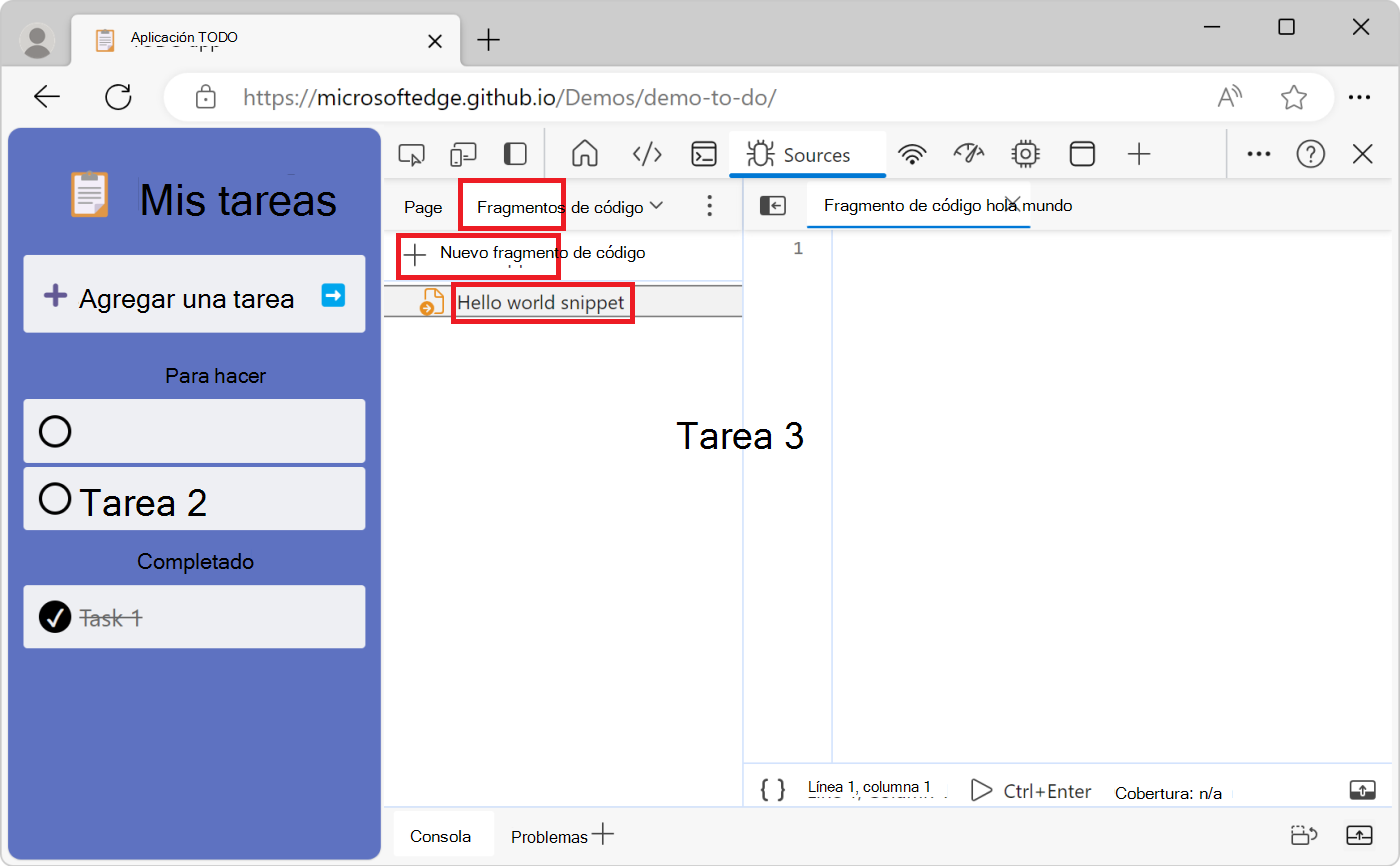Open Customize DevTools ellipsis menu
1400x866 pixels.
coord(1258,154)
